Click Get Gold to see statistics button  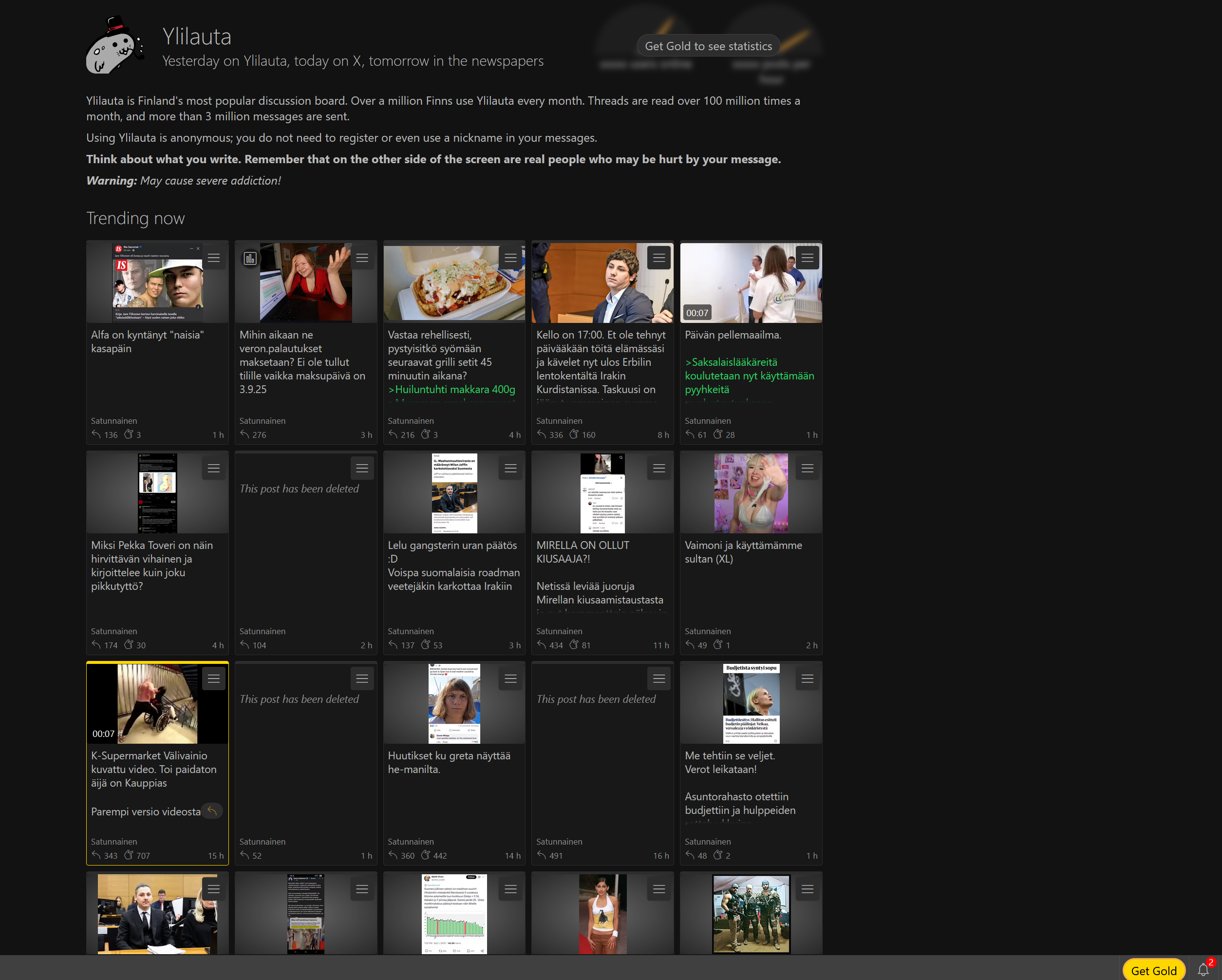pyautogui.click(x=708, y=46)
